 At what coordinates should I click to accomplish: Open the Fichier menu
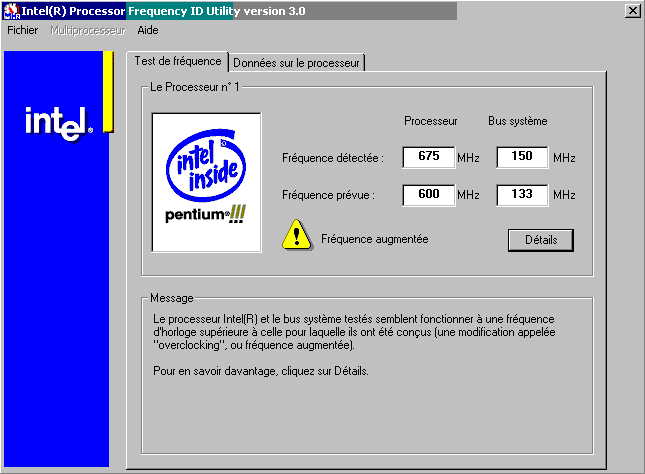[23, 30]
